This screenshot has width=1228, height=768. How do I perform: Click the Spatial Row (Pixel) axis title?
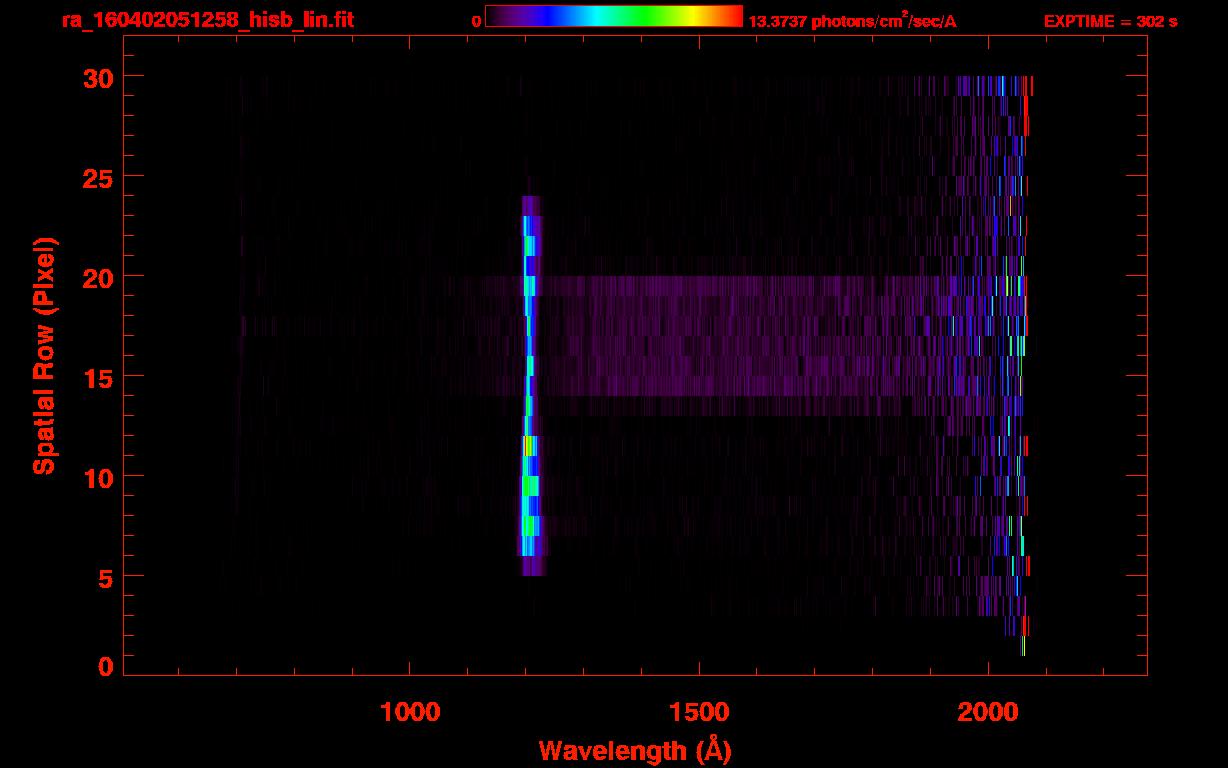[x=44, y=355]
